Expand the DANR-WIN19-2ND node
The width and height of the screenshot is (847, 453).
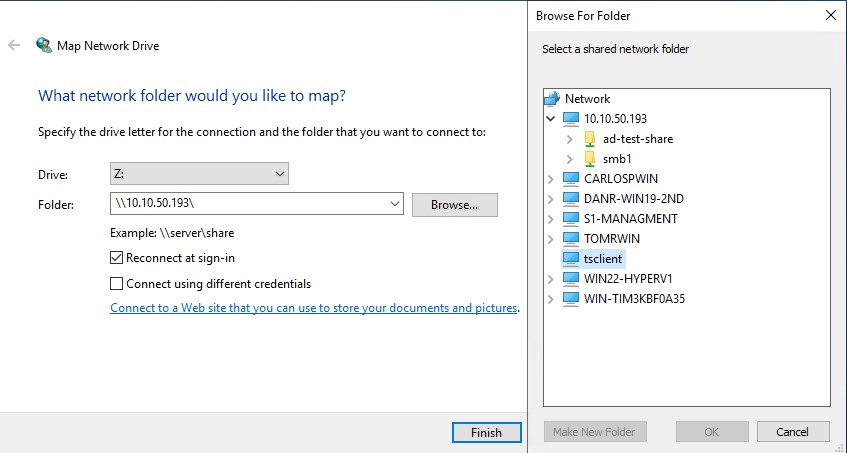551,199
